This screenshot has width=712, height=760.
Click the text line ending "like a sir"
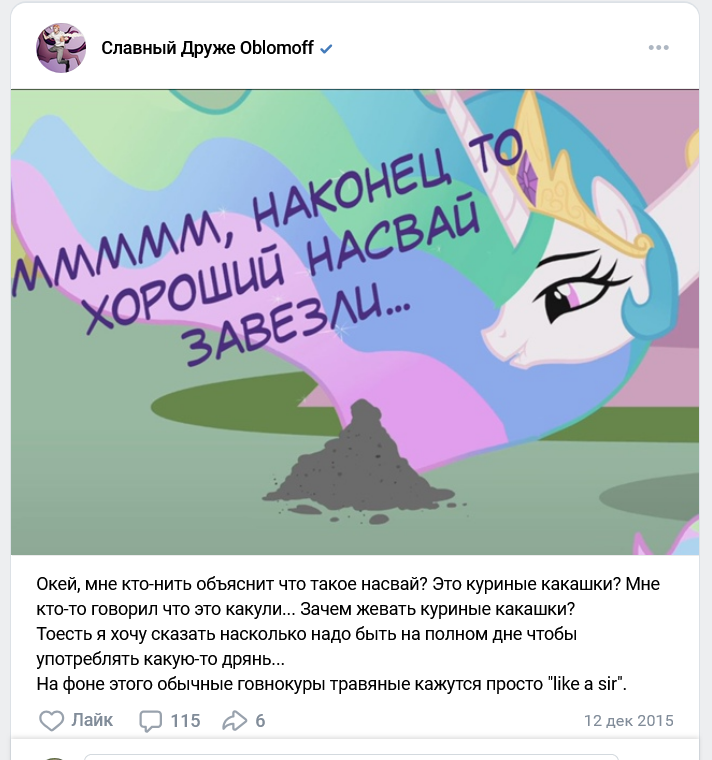[x=332, y=684]
